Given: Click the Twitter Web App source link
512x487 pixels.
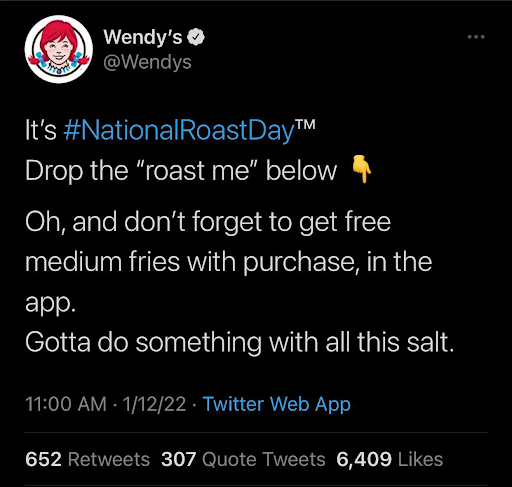Looking at the screenshot, I should click(277, 404).
